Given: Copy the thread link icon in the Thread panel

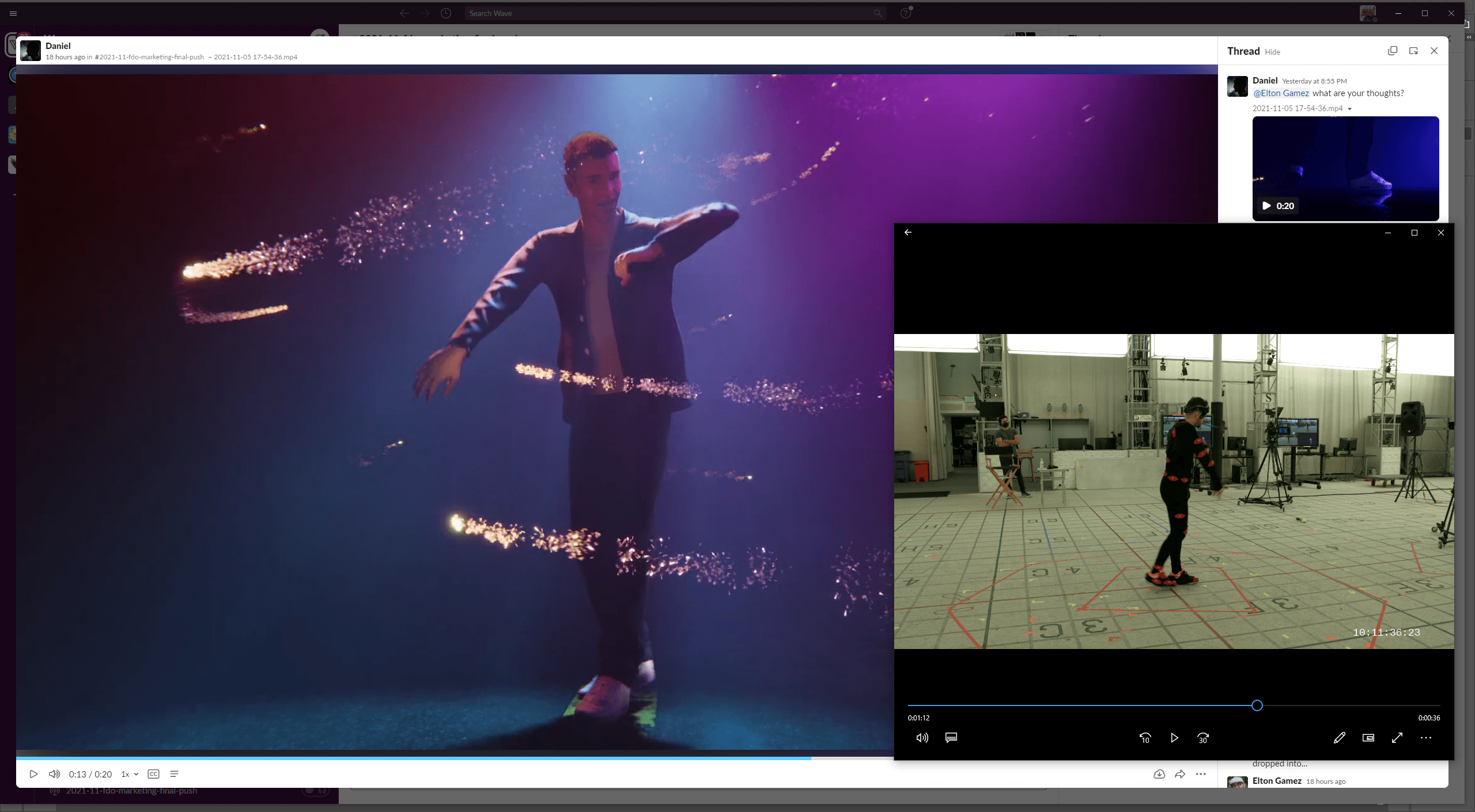Looking at the screenshot, I should (1392, 51).
